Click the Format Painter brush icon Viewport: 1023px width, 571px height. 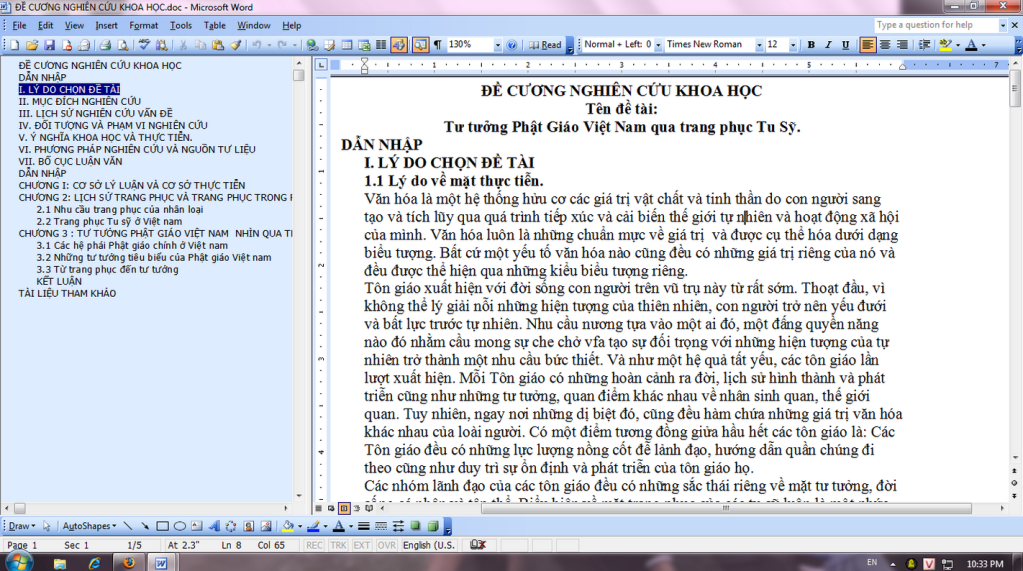(236, 45)
